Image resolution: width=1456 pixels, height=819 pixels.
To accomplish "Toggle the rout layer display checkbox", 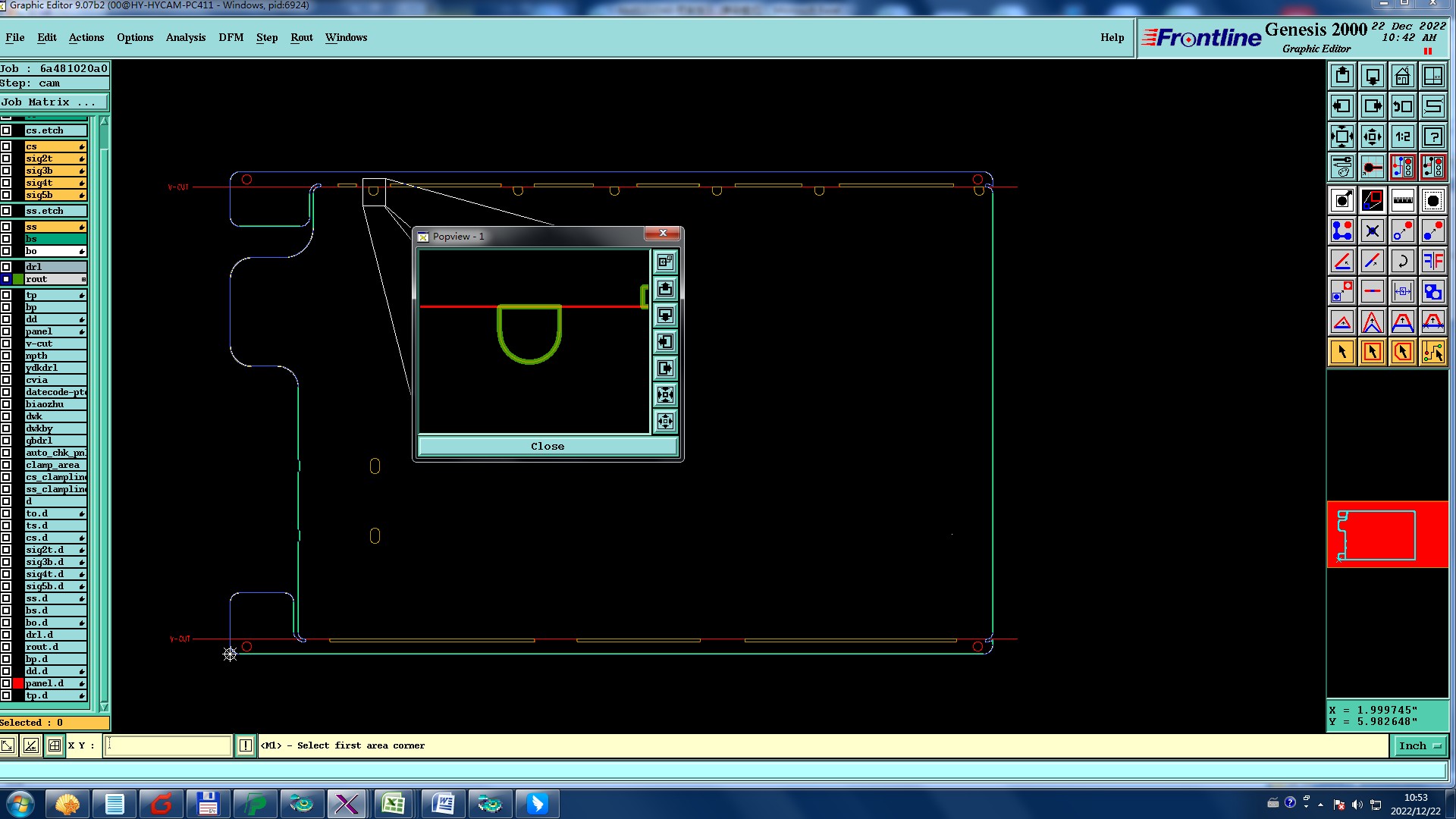I will click(x=6, y=279).
